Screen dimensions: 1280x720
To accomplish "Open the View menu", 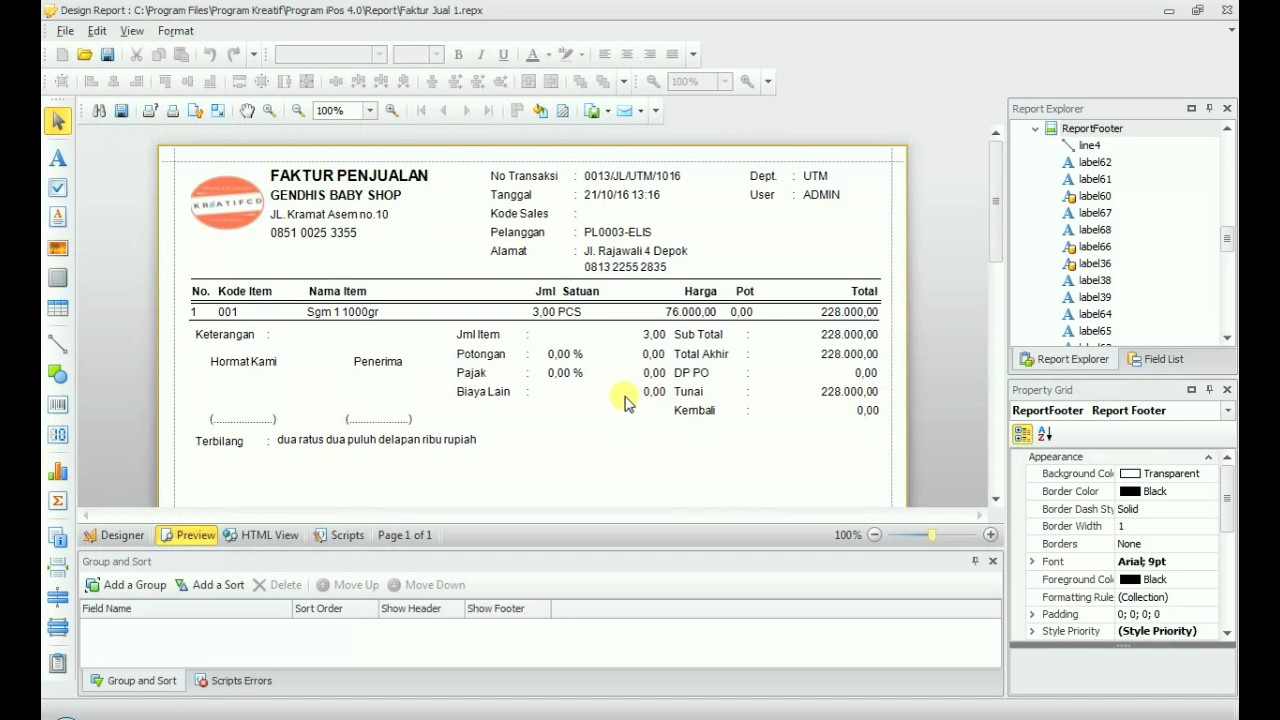I will [x=132, y=31].
